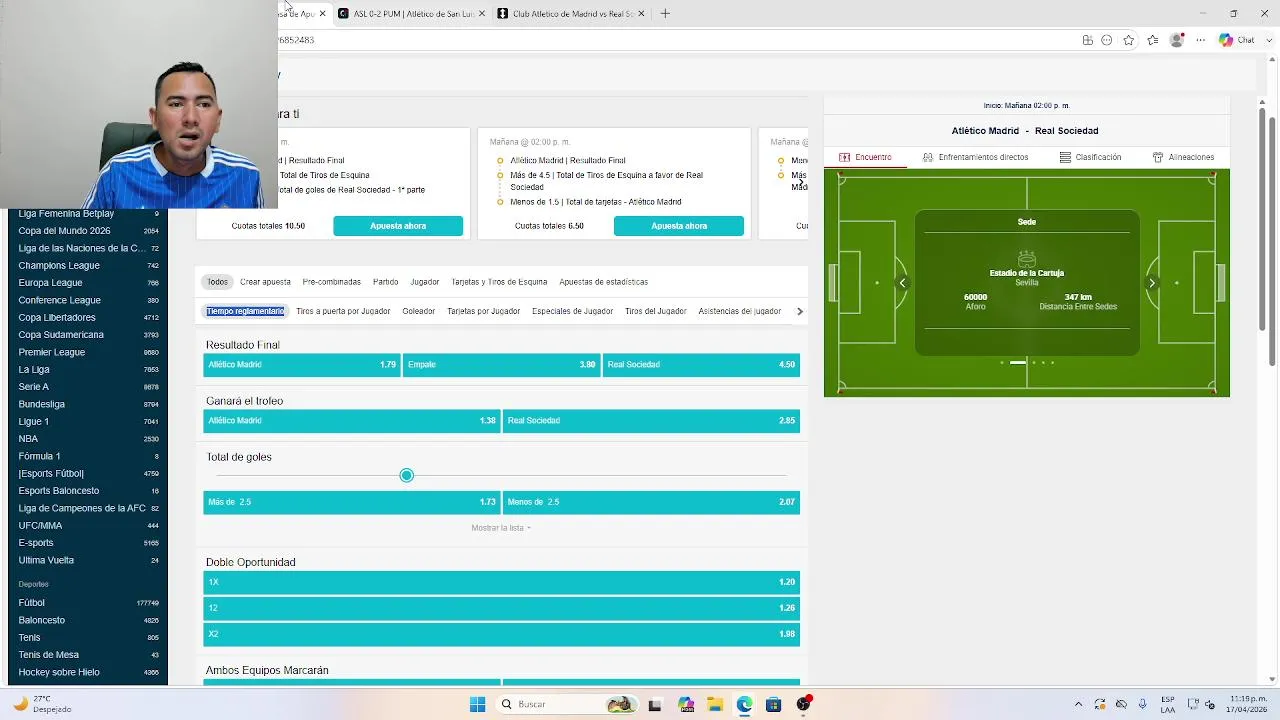Open the address bar page options circle icon
Screen dimensions: 1280x720
click(x=1107, y=40)
